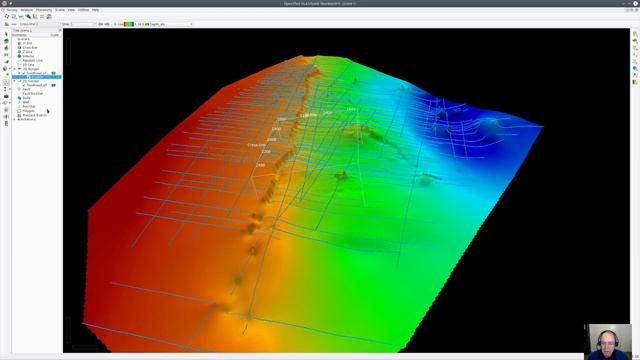Screen dimensions: 640x360
Task: Open the Analysis menu
Action: 27,10
